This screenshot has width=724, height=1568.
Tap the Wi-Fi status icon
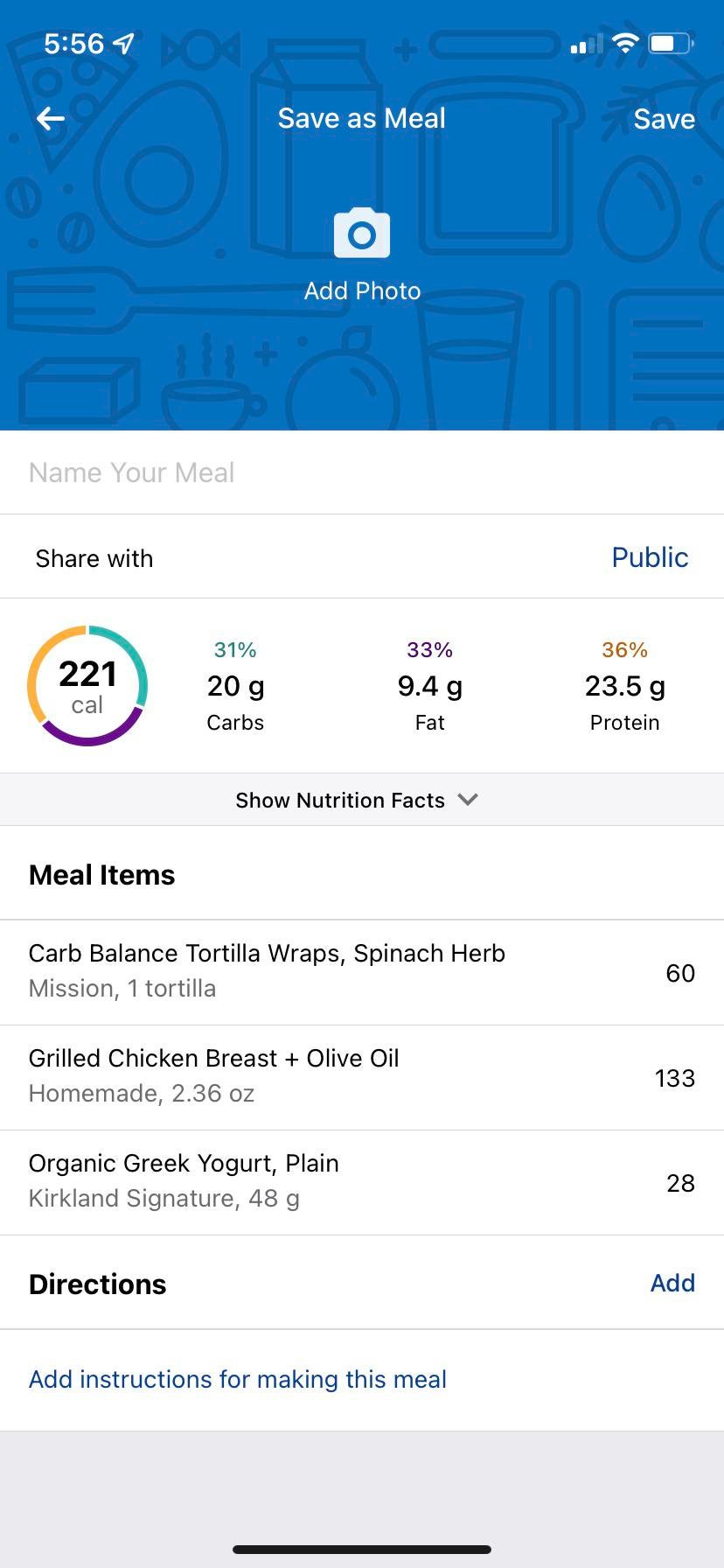click(x=624, y=43)
